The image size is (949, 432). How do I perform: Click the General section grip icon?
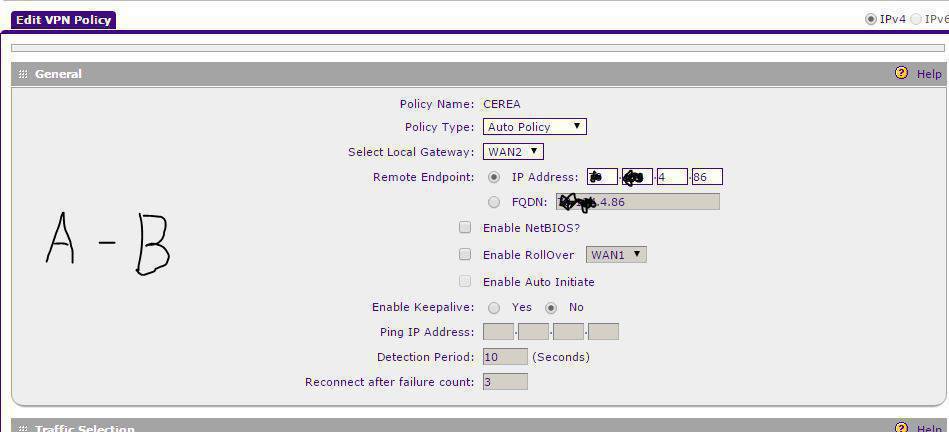23,74
